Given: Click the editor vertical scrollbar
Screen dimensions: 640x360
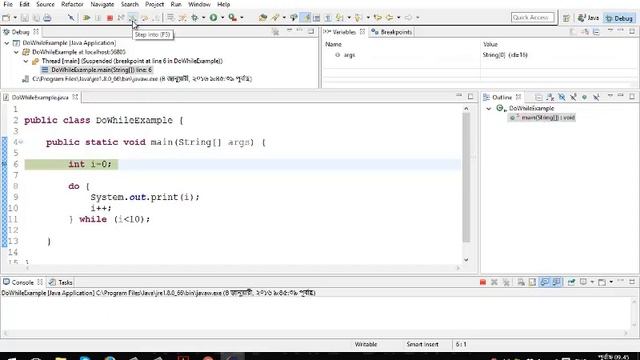Looking at the screenshot, I should point(466,178).
